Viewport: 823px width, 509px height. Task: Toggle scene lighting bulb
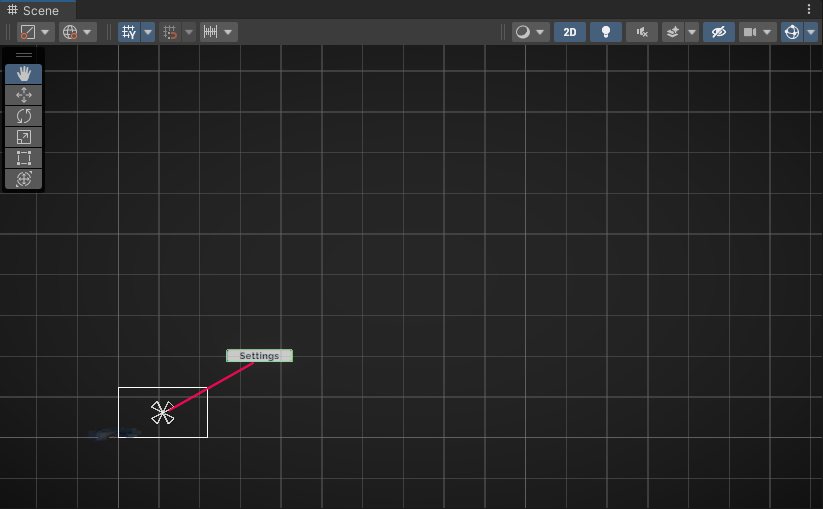pyautogui.click(x=606, y=32)
